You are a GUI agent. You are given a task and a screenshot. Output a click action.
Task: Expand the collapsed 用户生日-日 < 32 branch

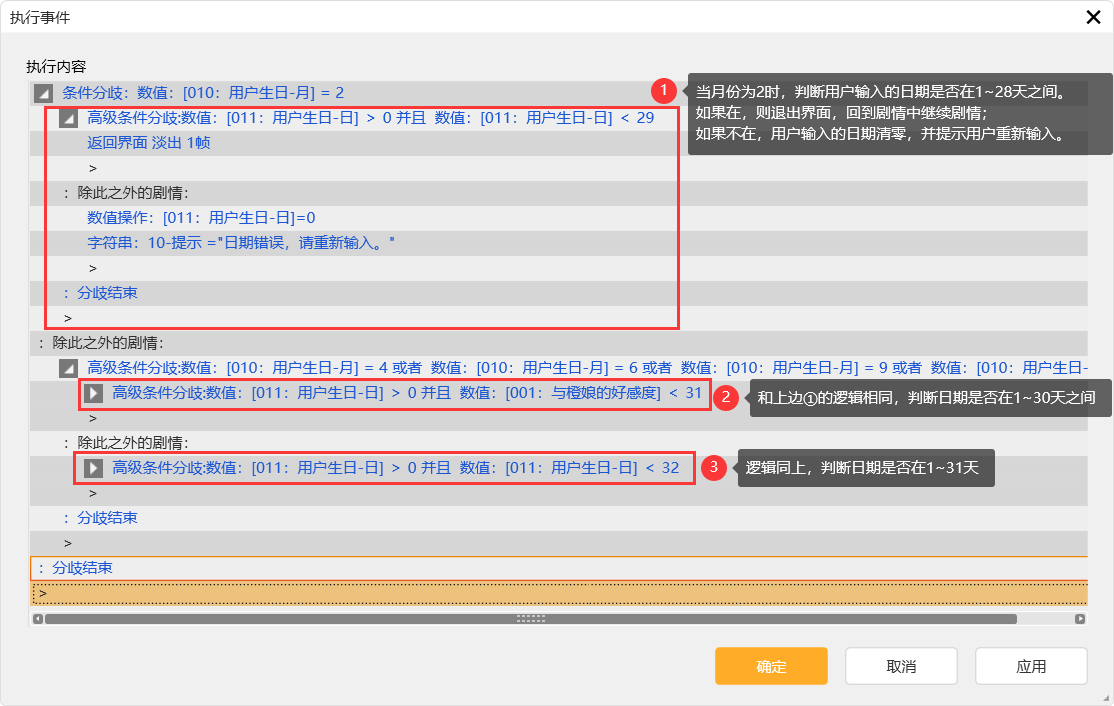point(94,468)
